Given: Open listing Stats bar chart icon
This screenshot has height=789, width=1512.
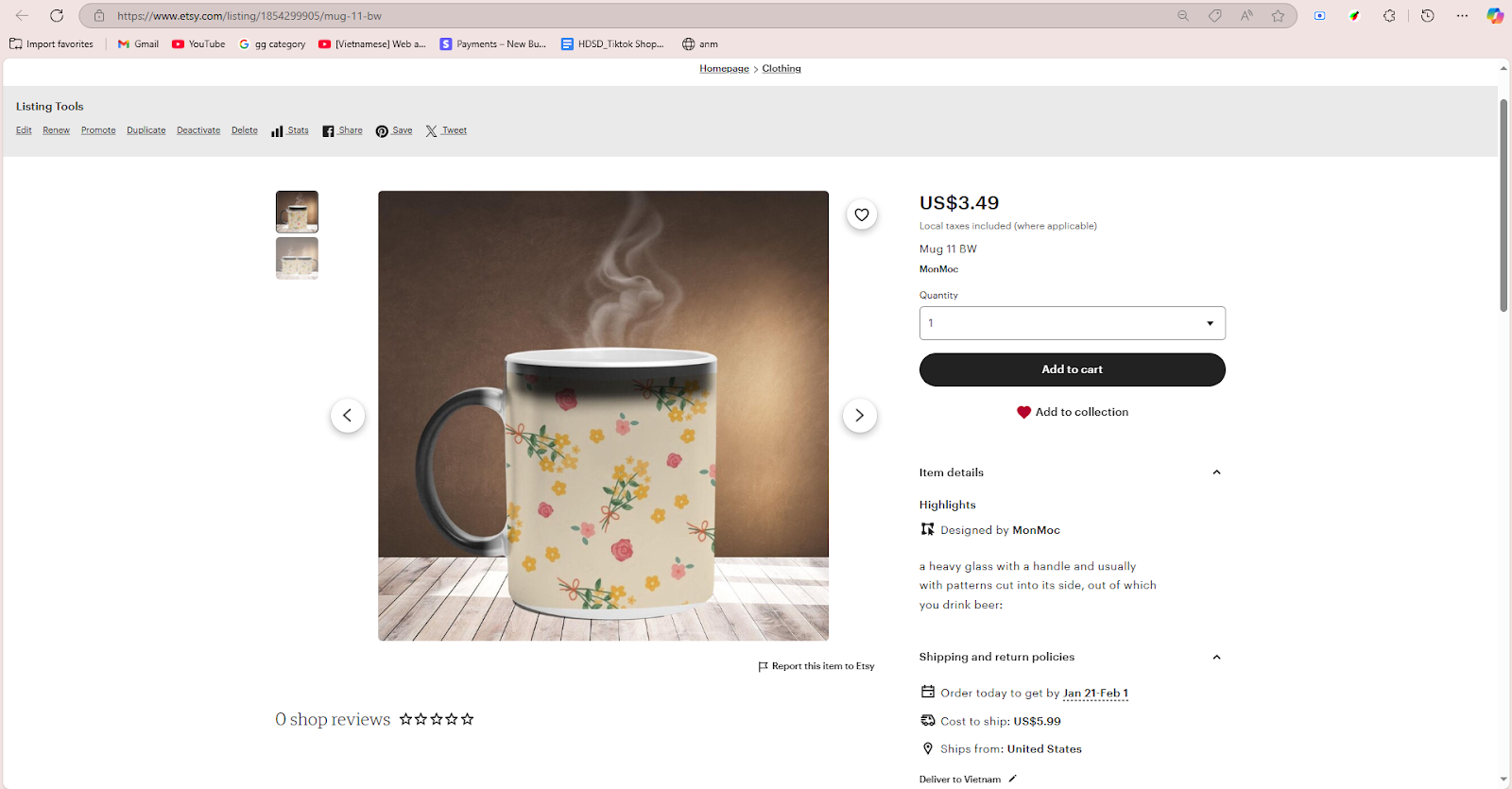Looking at the screenshot, I should (x=277, y=131).
